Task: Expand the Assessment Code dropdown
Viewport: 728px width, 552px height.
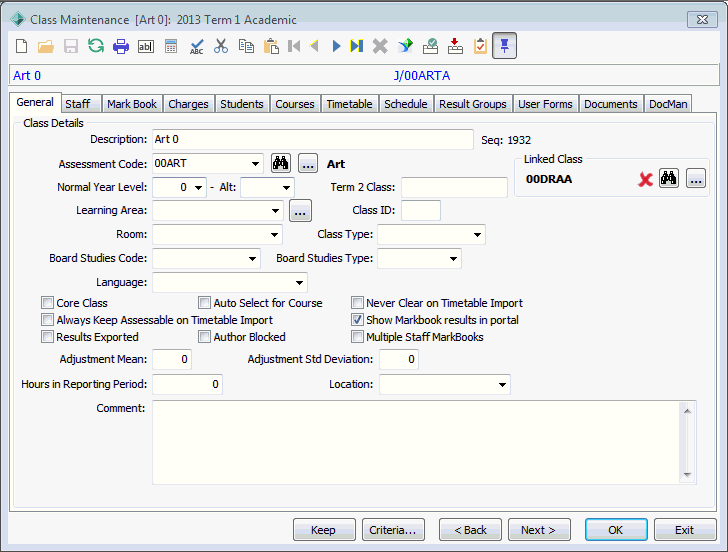Action: 255,163
